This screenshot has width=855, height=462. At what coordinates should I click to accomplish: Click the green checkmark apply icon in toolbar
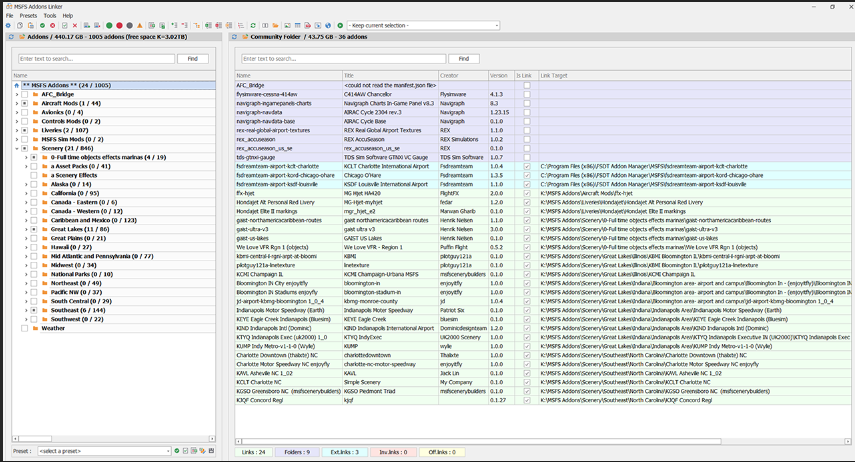coord(43,26)
